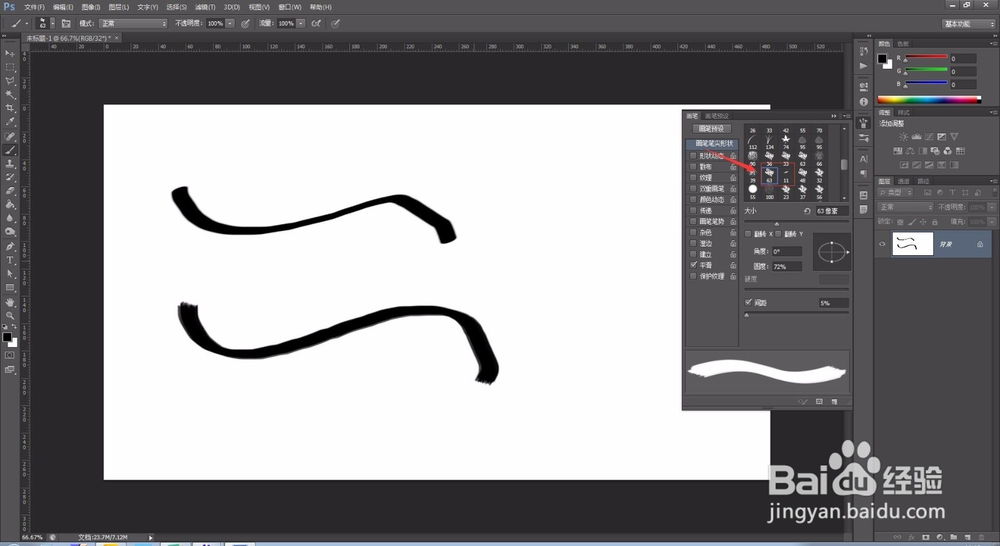Enable airbrush-style build-up icon
The height and width of the screenshot is (546, 1000).
[316, 24]
